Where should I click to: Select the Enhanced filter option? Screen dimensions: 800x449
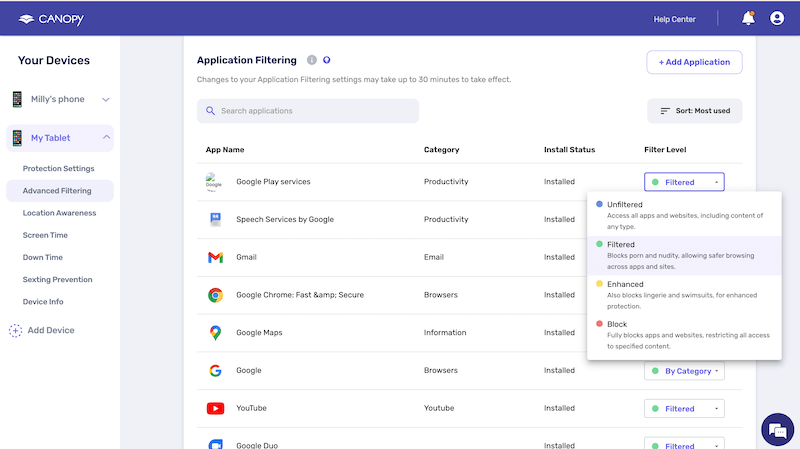point(684,295)
